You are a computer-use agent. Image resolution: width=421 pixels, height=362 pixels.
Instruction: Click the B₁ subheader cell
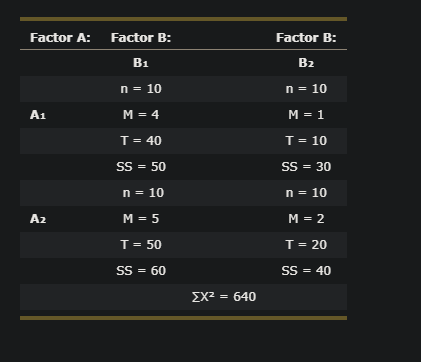point(141,63)
